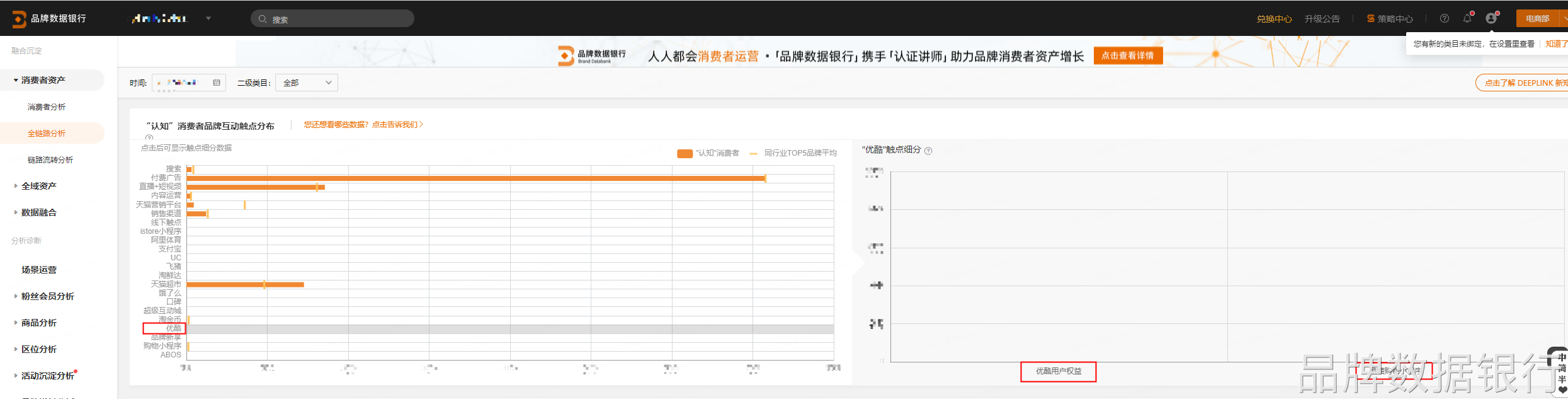Open the brand selector dropdown arrow
The height and width of the screenshot is (399, 1568).
click(208, 18)
